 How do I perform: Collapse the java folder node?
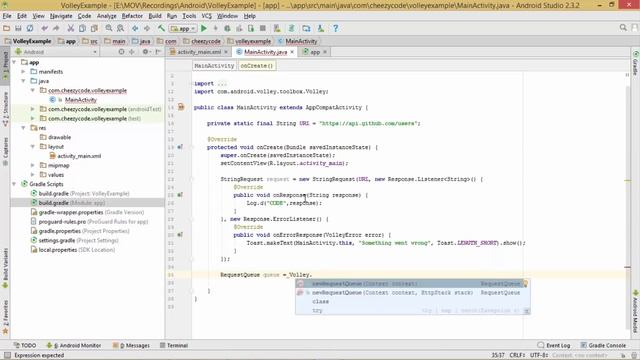point(24,81)
